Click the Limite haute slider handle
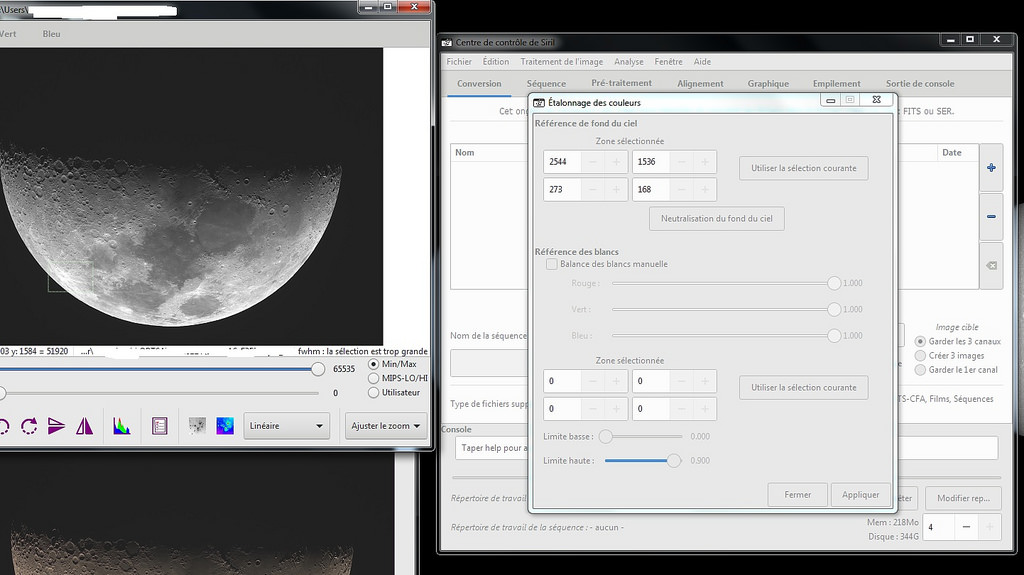The image size is (1024, 575). point(674,461)
